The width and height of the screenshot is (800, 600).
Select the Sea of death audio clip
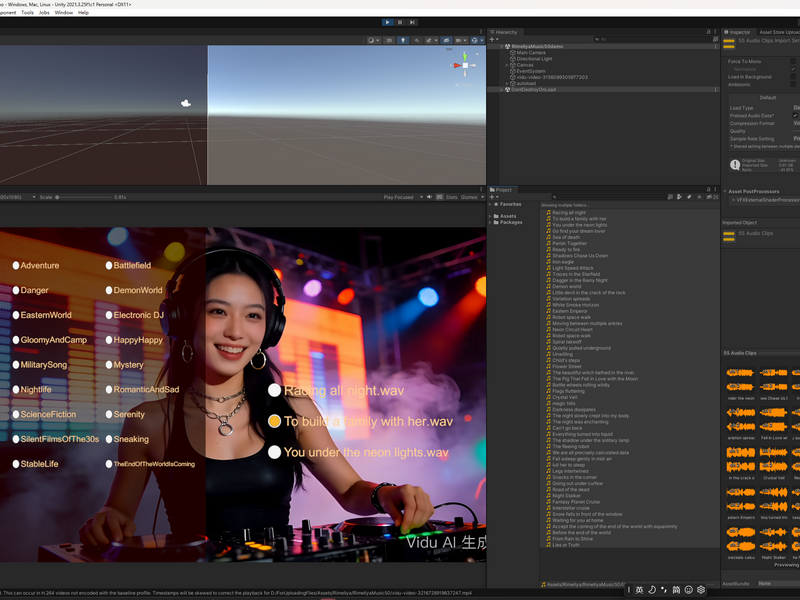tap(563, 237)
